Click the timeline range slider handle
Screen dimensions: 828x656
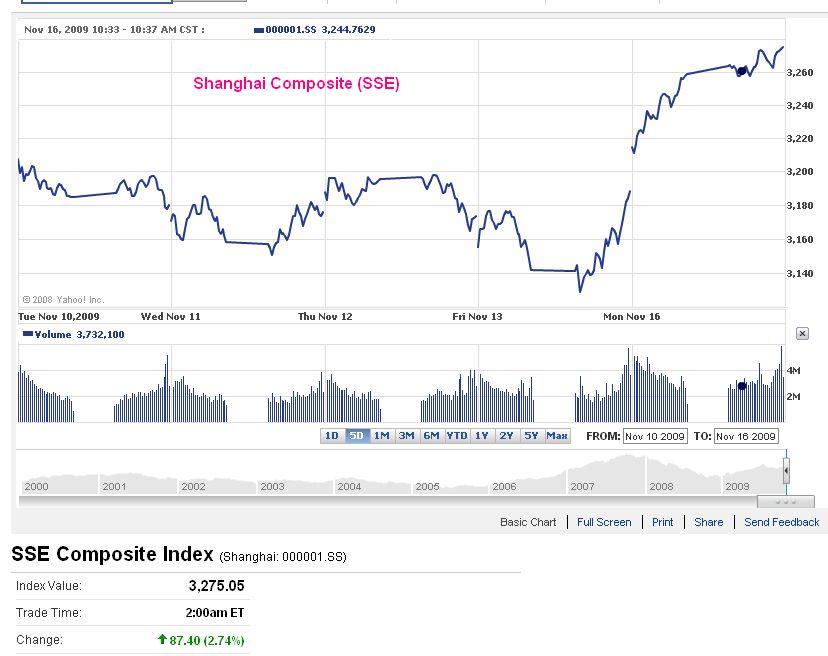click(786, 470)
